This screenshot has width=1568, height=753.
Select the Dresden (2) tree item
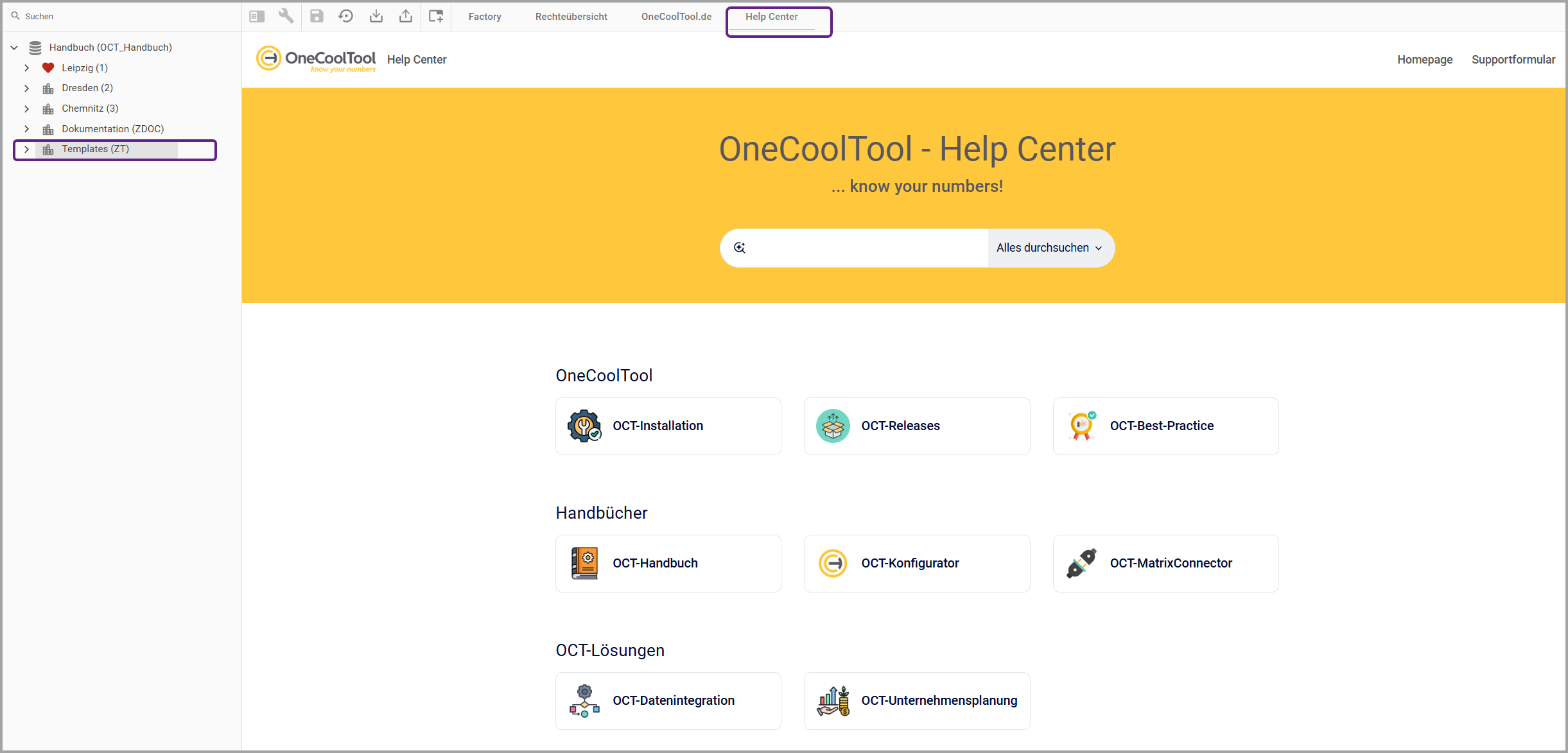coord(87,88)
